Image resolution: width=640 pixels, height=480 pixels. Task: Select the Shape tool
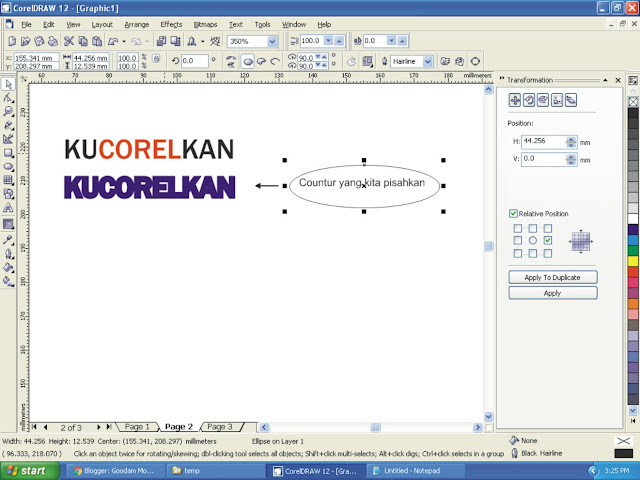click(x=8, y=98)
